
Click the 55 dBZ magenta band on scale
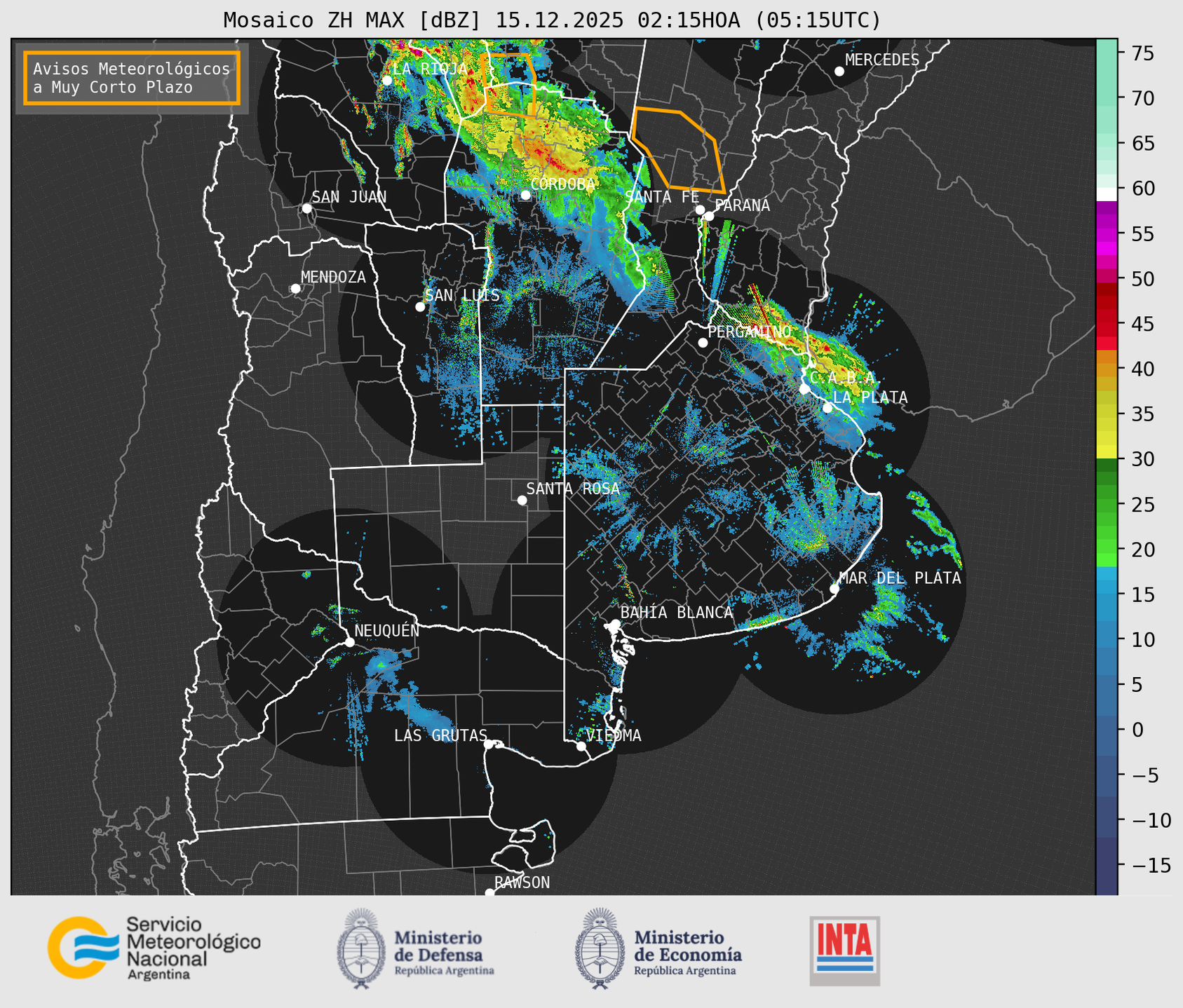(1106, 234)
